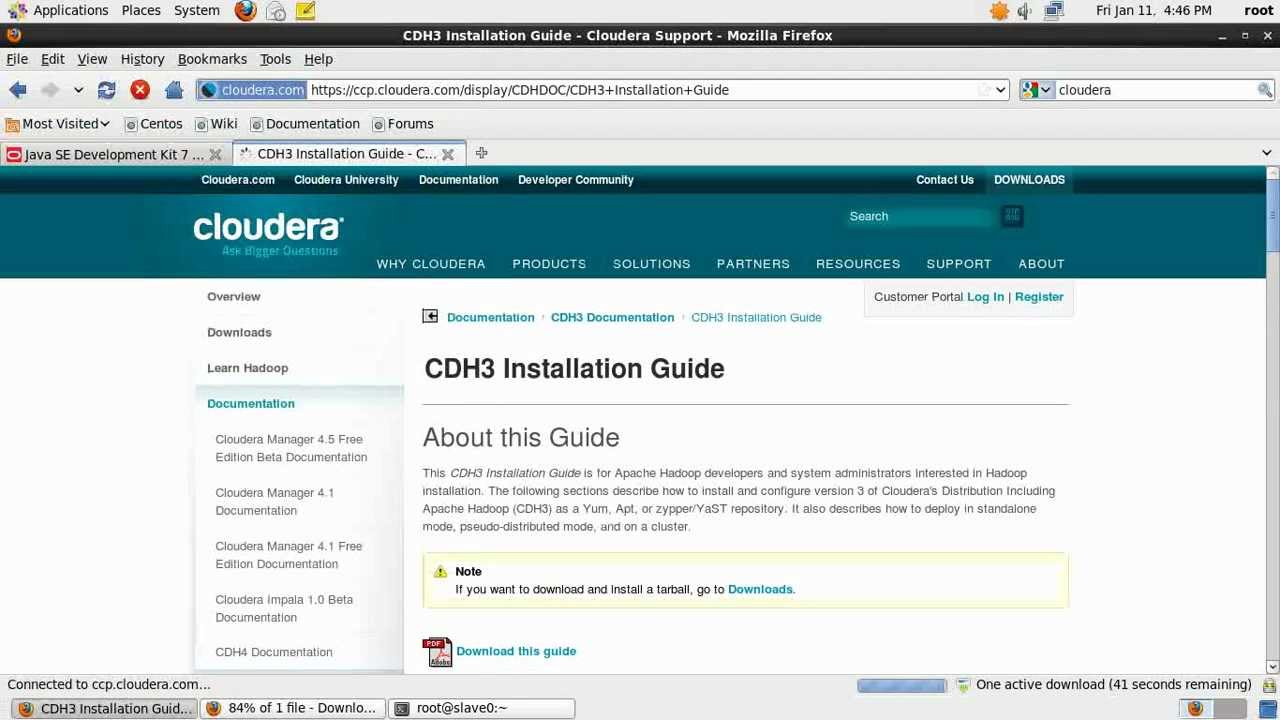Open the Tools menu
This screenshot has width=1280, height=720.
(x=275, y=59)
